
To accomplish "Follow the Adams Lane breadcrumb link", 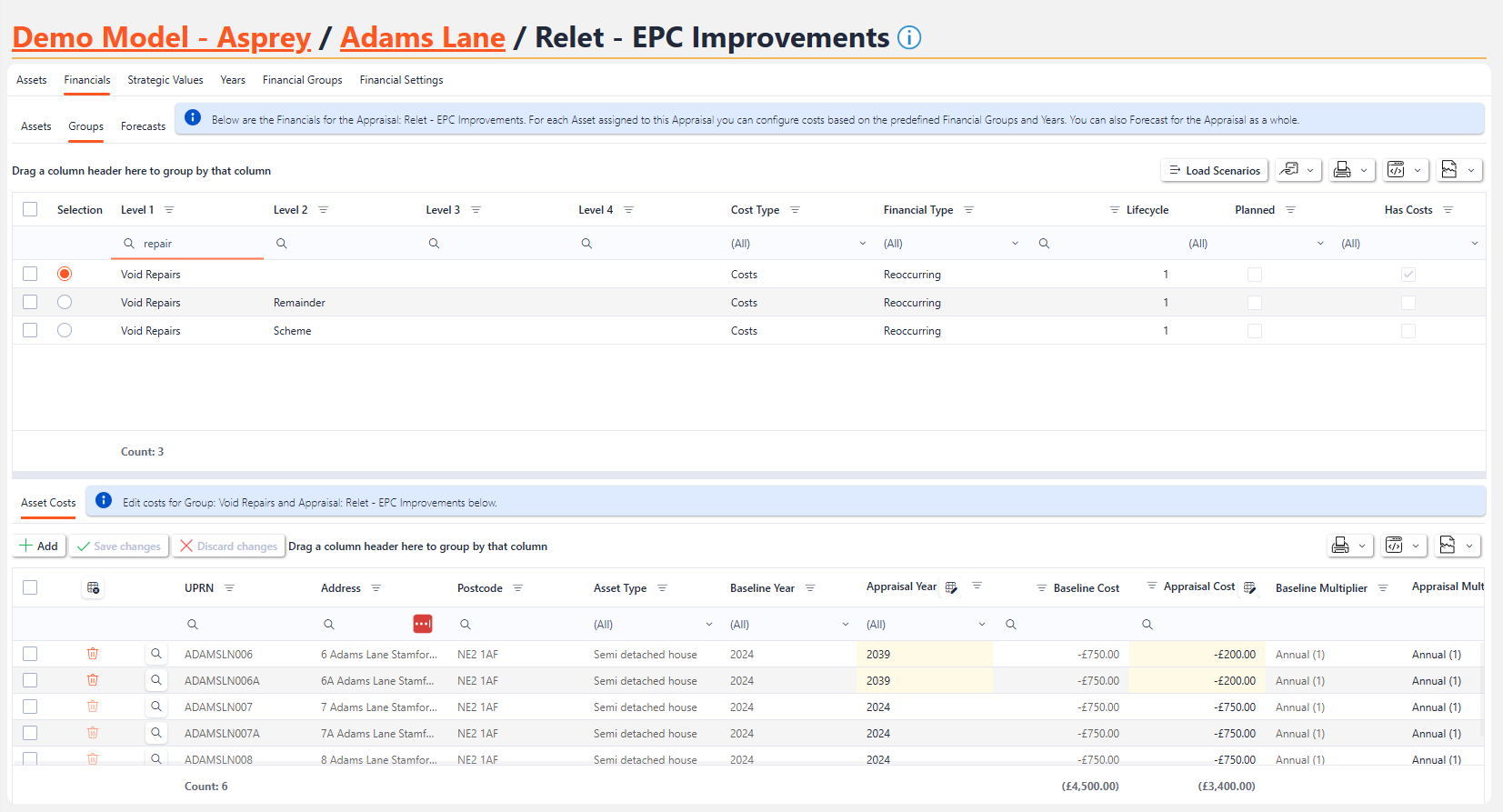I will tap(422, 37).
